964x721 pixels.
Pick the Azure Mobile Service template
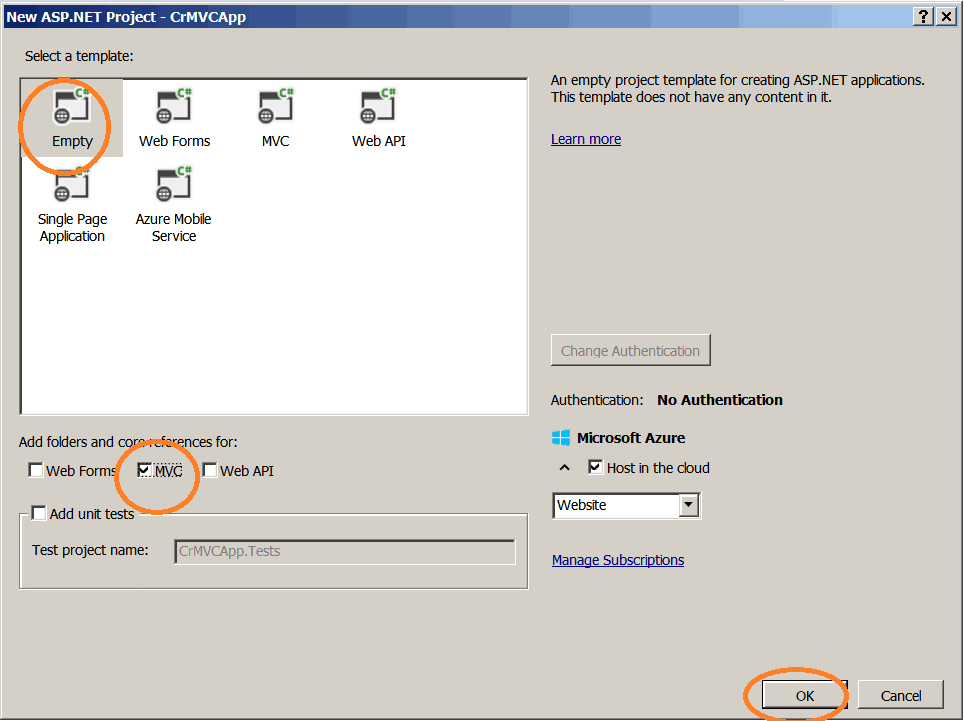[x=174, y=205]
